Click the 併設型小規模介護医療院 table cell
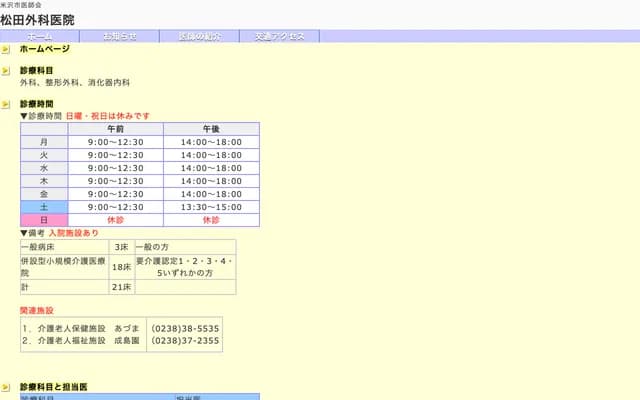640x400 pixels. pyautogui.click(x=64, y=266)
